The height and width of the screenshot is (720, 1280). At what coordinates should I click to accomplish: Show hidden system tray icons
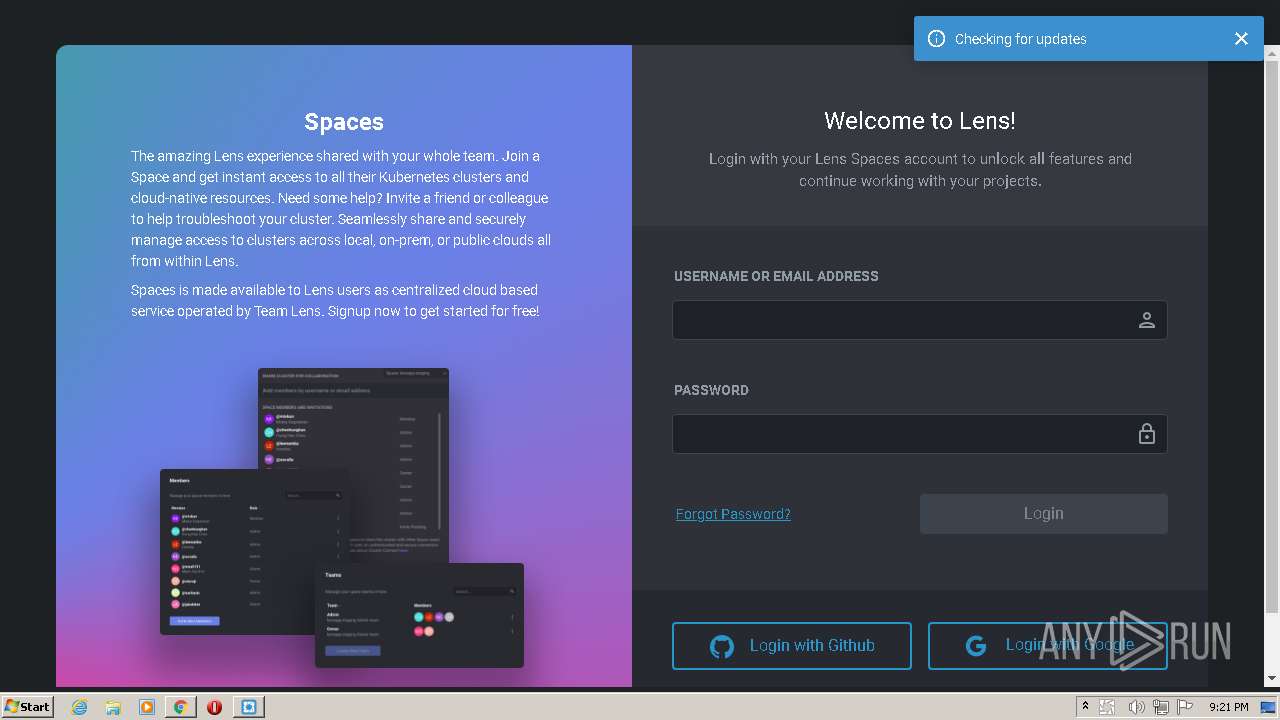point(1085,707)
